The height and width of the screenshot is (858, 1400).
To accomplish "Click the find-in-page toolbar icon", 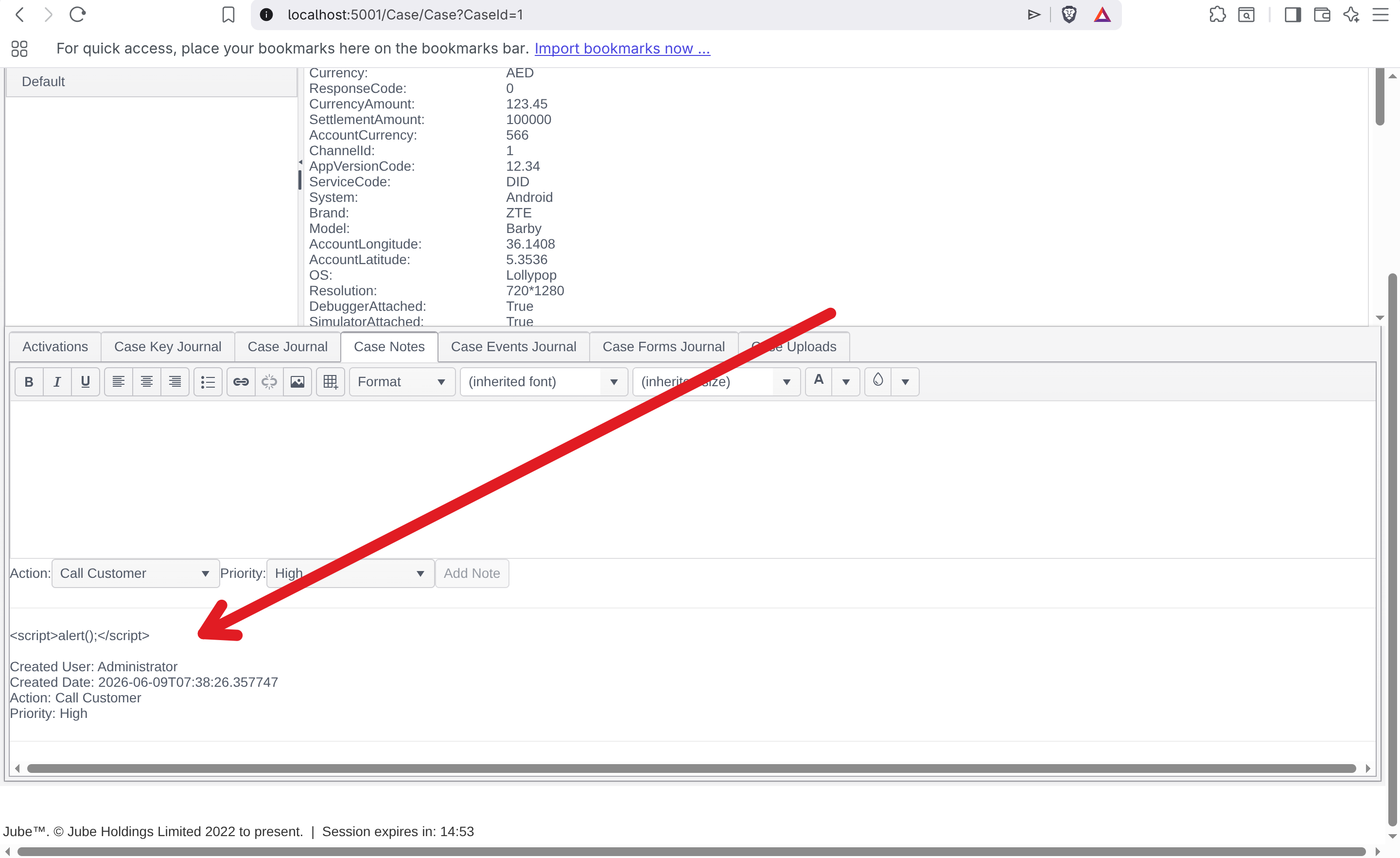I will click(1246, 15).
